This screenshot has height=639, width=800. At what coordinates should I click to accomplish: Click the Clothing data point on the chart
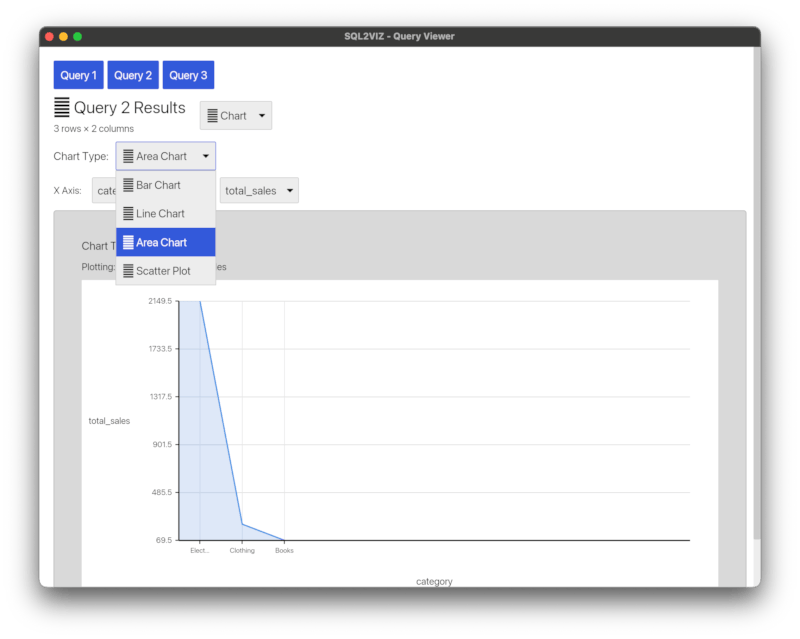tap(242, 524)
